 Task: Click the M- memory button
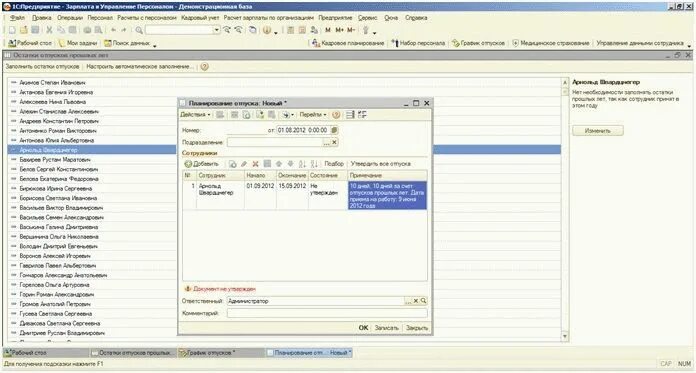pyautogui.click(x=351, y=30)
